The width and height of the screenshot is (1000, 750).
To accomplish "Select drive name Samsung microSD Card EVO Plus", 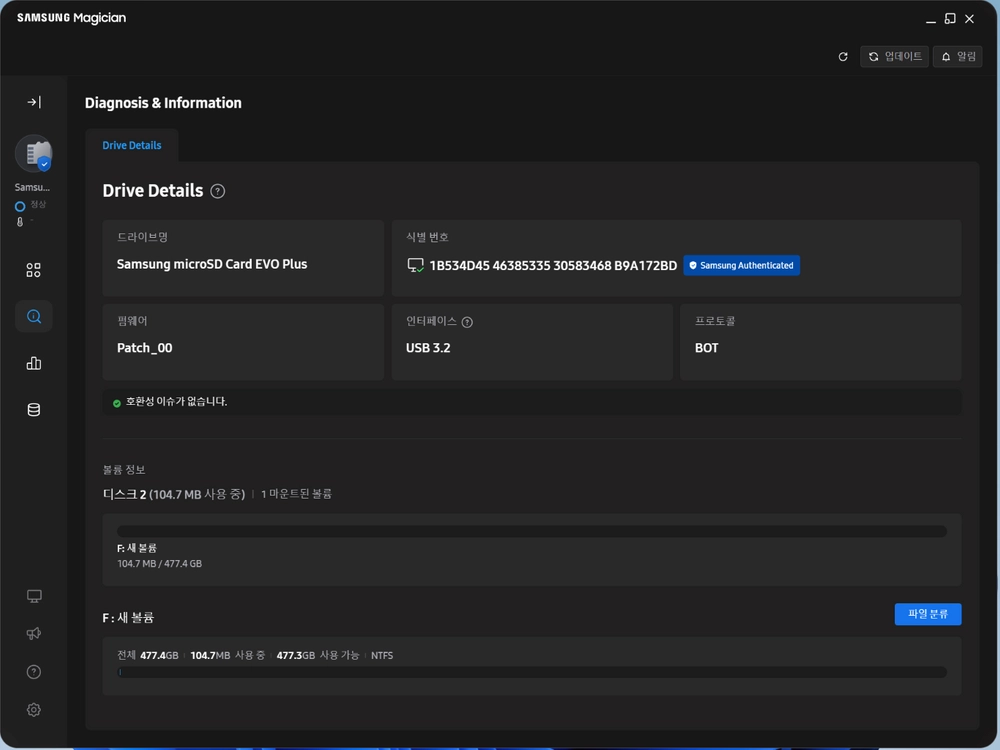I will coord(212,264).
